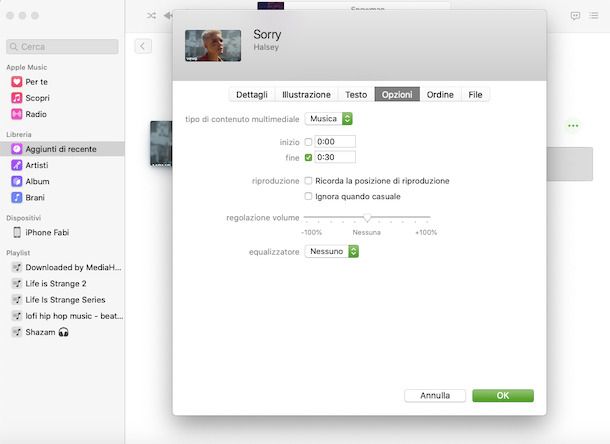Enable the inizio start time checkbox
The height and width of the screenshot is (444, 610).
(308, 142)
